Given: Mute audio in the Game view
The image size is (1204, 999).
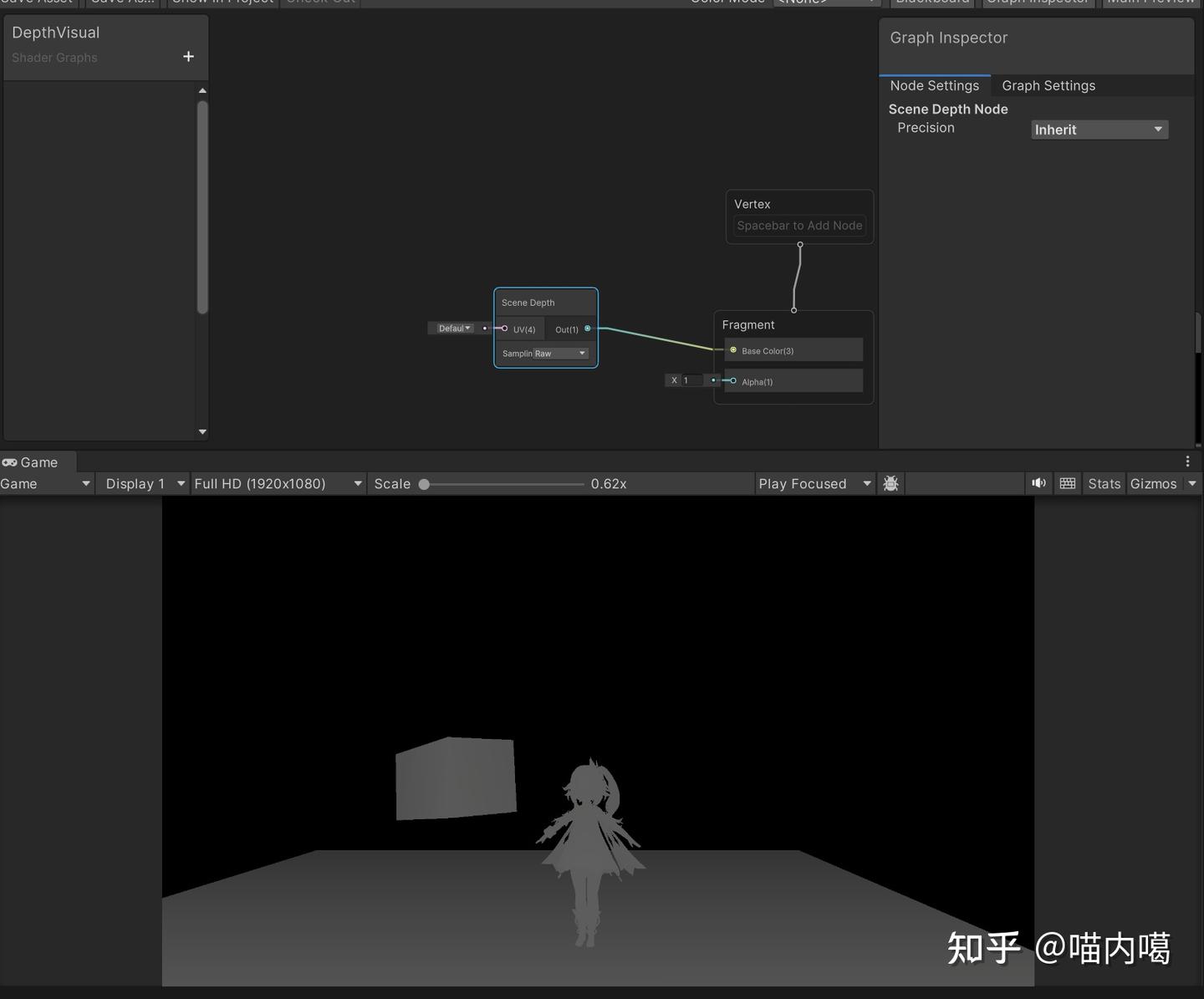Looking at the screenshot, I should point(1038,483).
